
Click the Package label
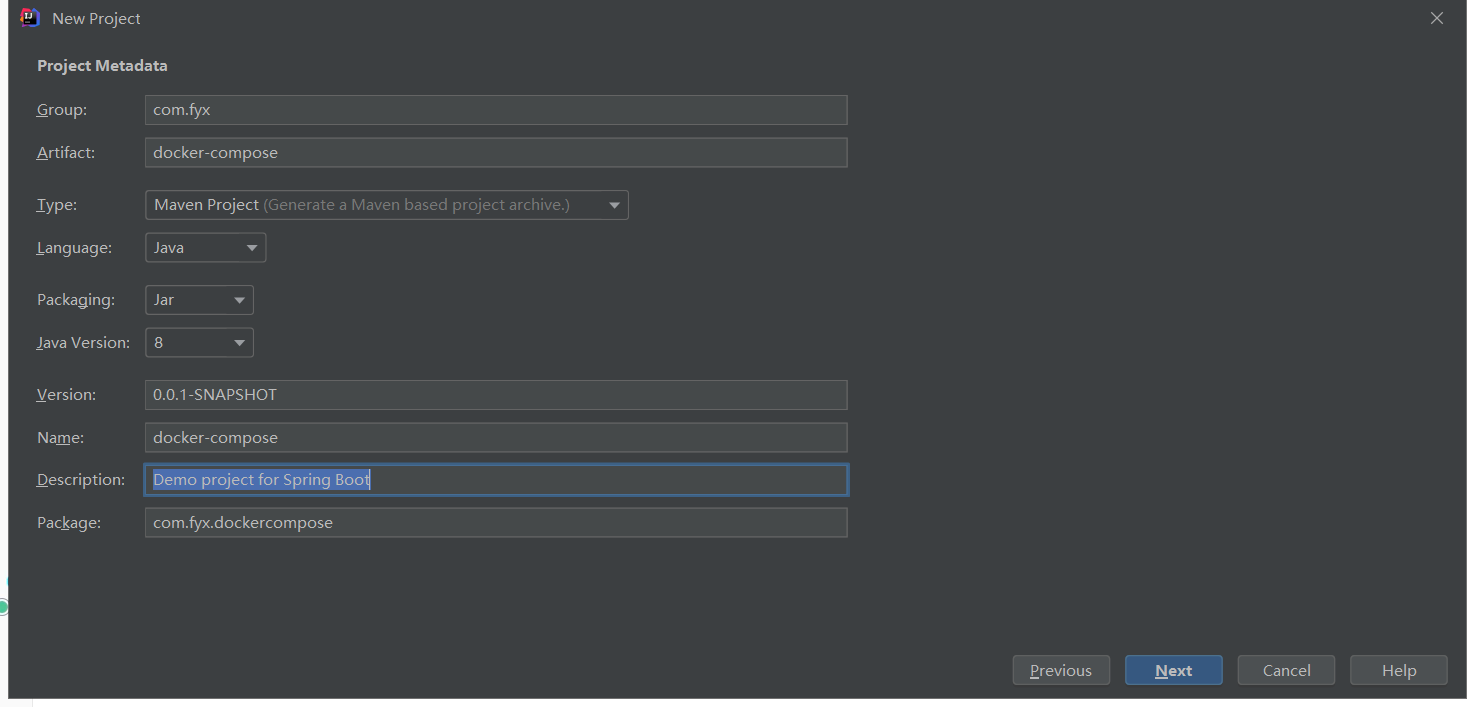[x=69, y=523]
